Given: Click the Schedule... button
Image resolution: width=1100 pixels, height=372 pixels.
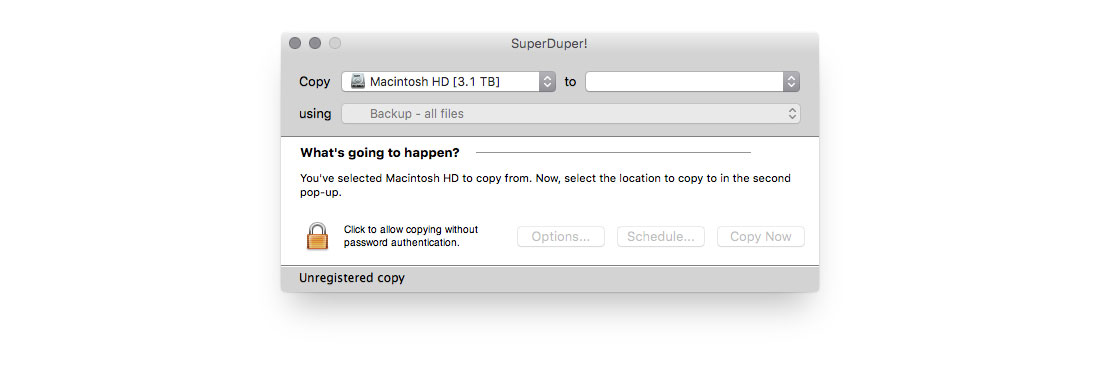Looking at the screenshot, I should 661,237.
